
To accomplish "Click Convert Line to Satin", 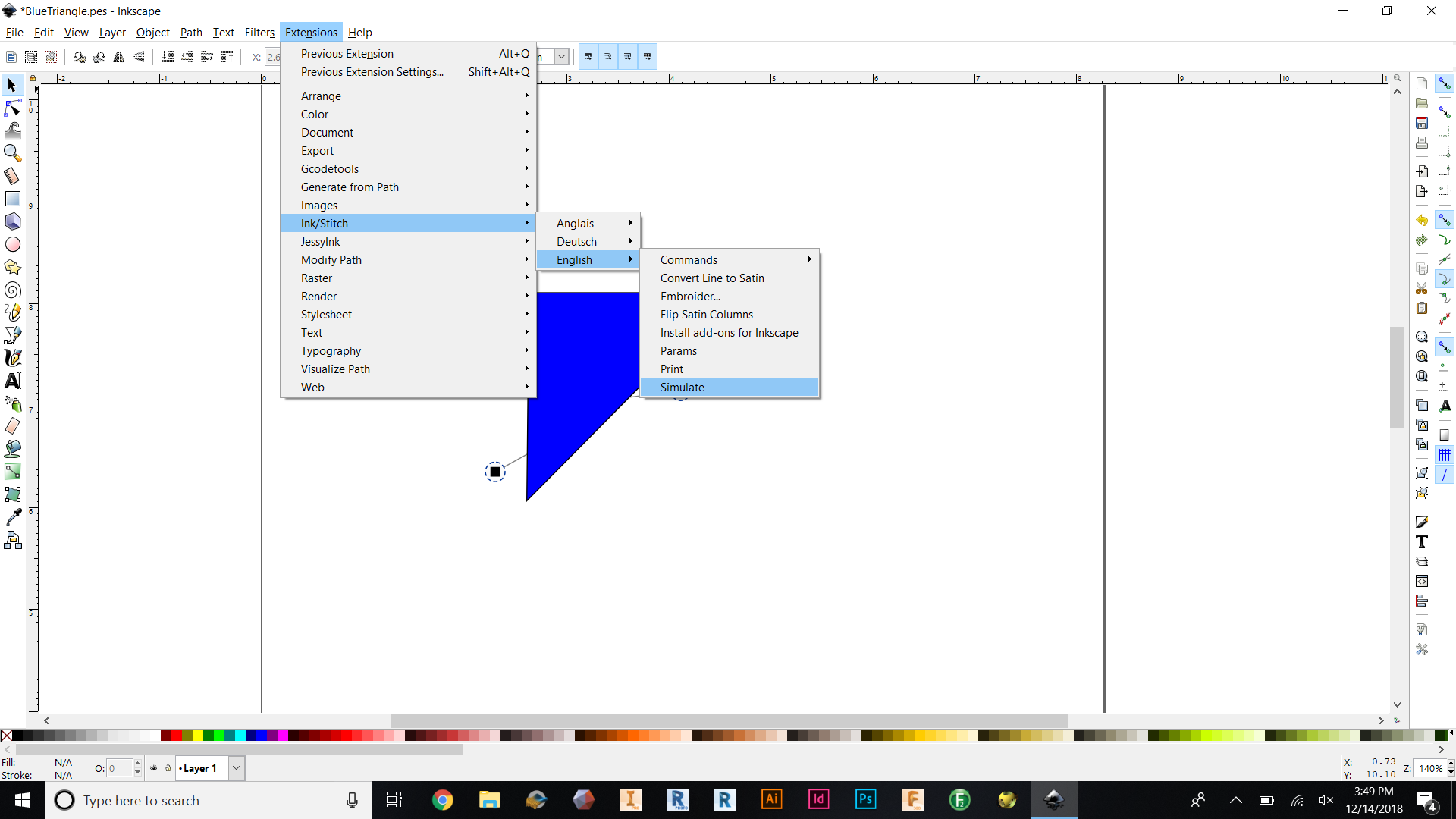I will tap(712, 278).
